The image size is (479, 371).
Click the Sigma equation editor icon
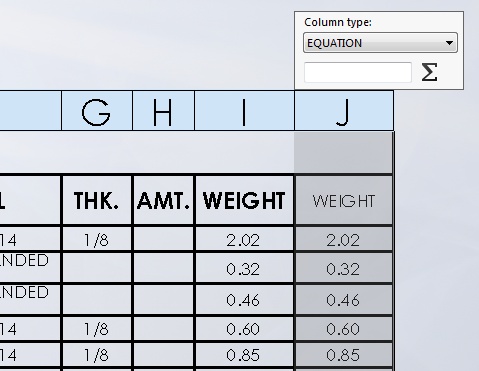pyautogui.click(x=429, y=72)
